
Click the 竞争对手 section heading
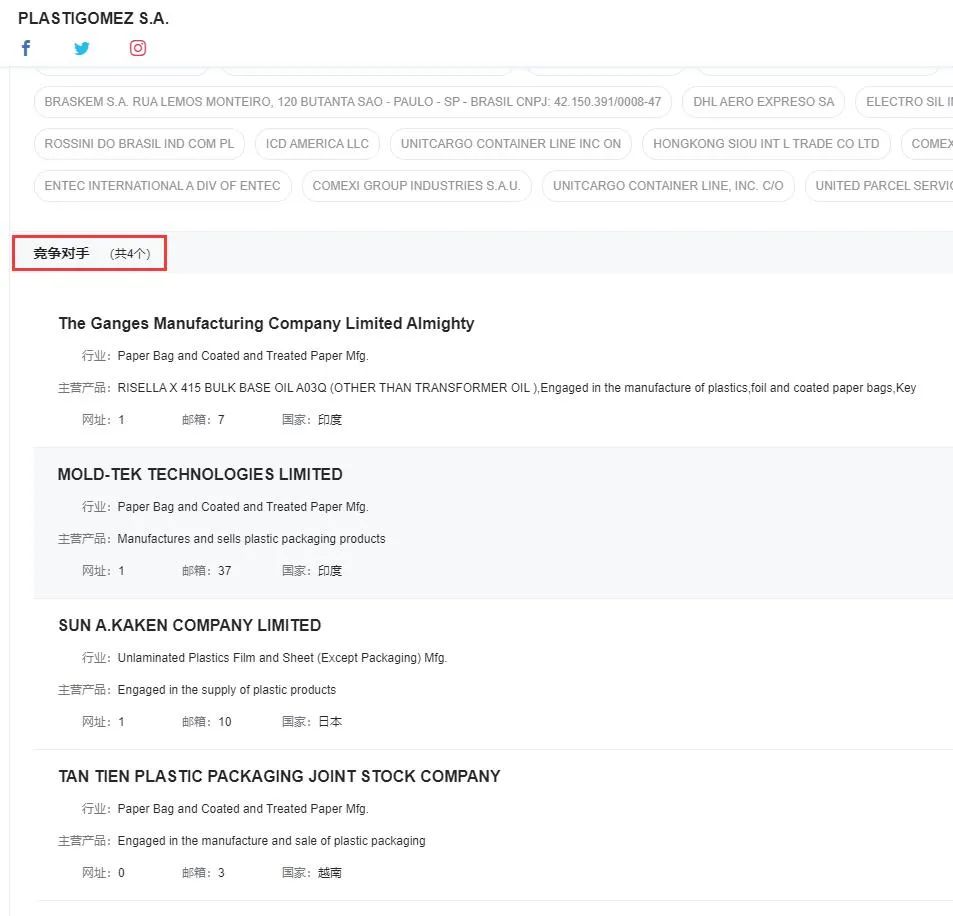[x=61, y=253]
